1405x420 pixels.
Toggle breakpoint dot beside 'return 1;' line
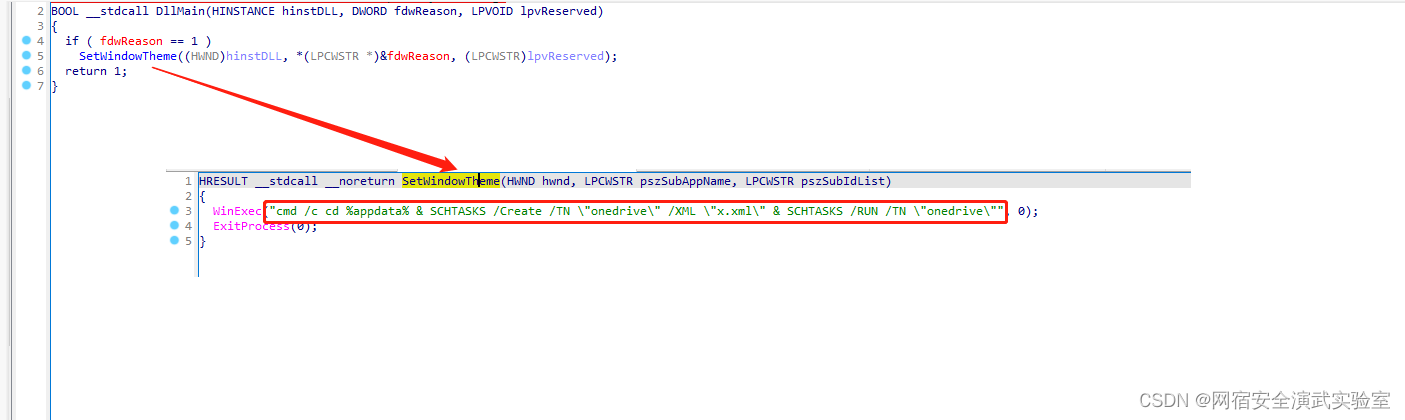pyautogui.click(x=27, y=71)
